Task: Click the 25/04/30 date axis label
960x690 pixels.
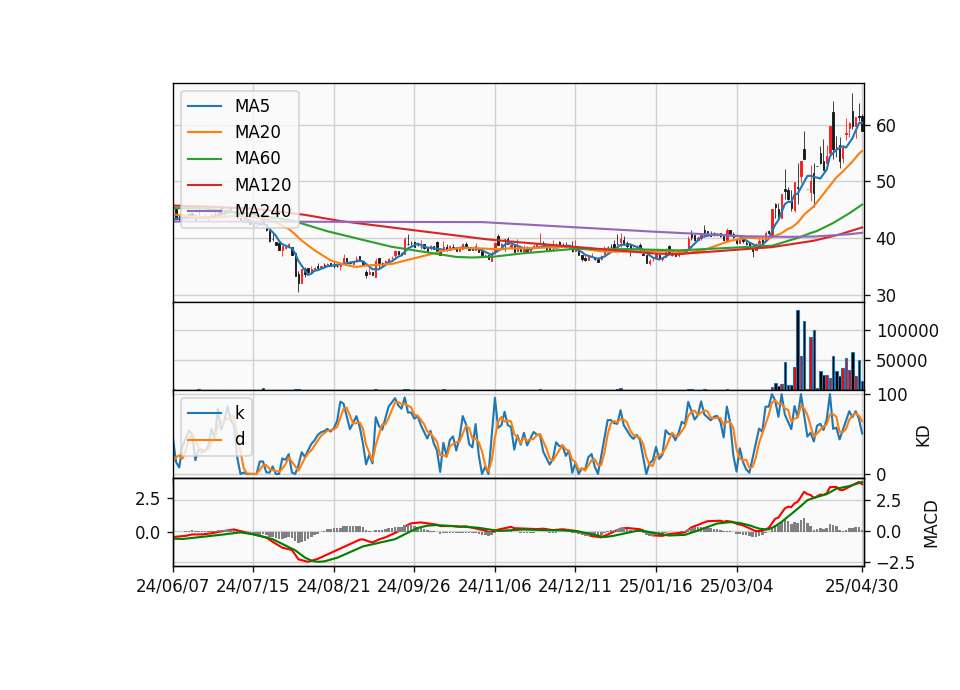Action: click(x=862, y=586)
